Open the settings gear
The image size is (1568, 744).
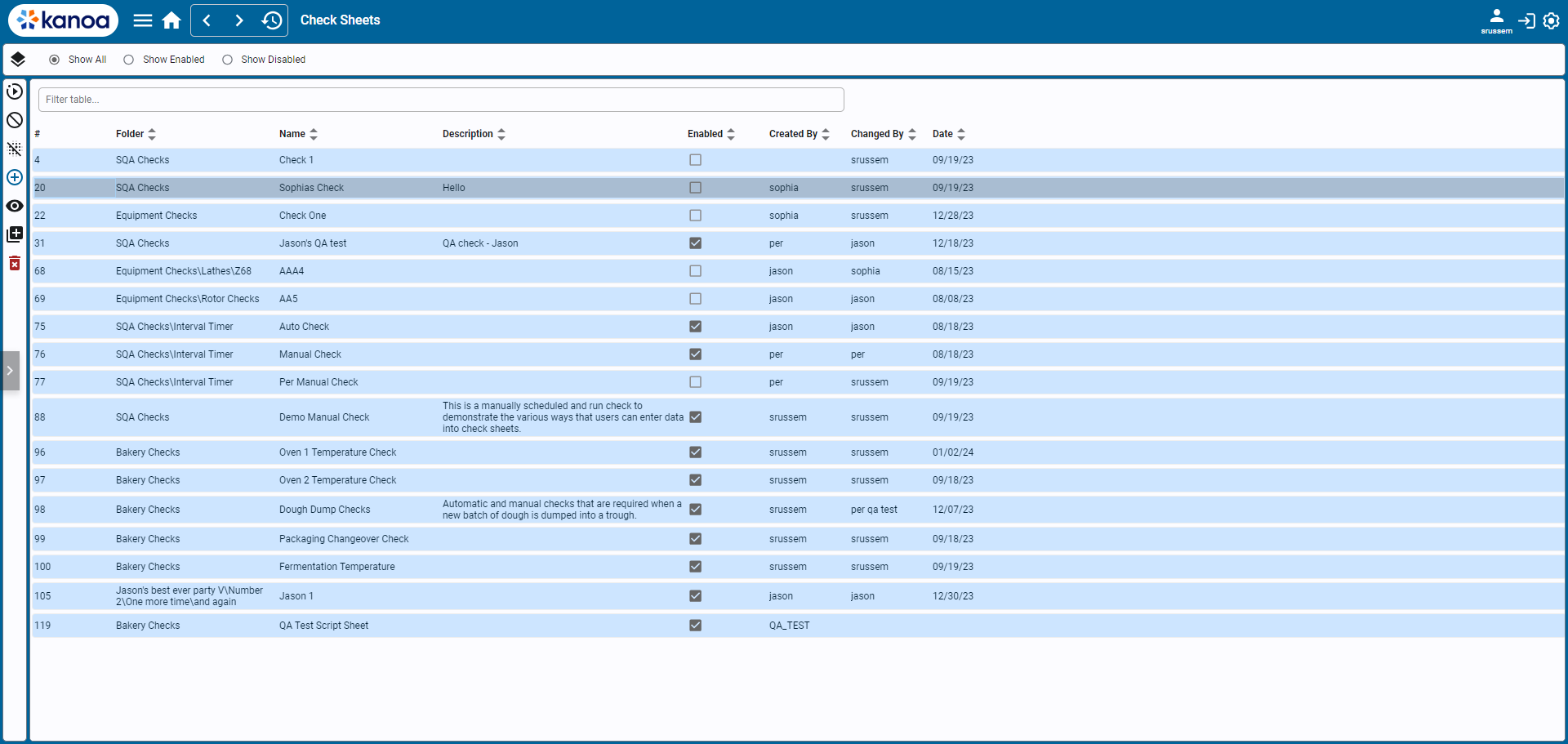tap(1552, 20)
